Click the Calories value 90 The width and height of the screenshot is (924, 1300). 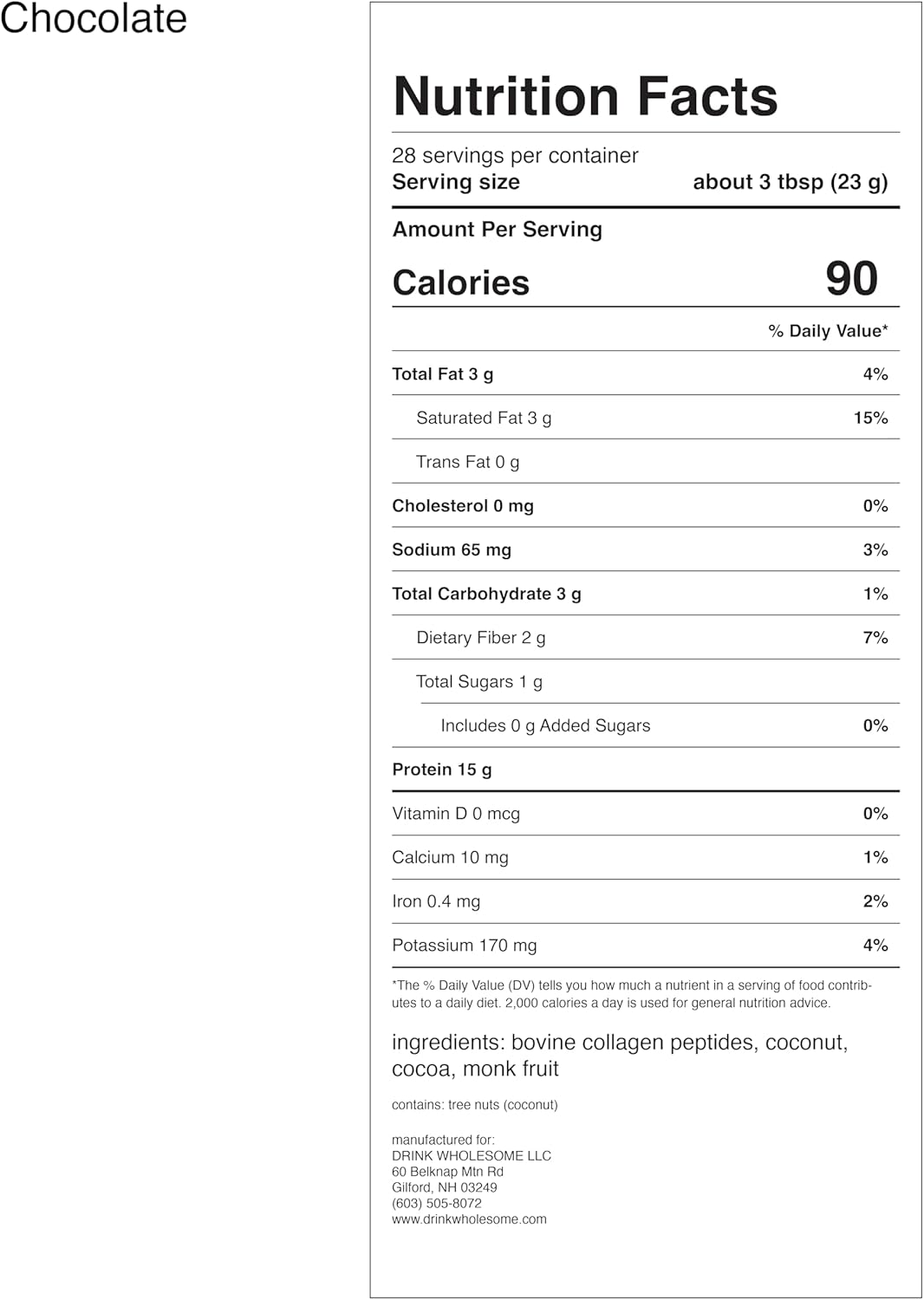(851, 279)
